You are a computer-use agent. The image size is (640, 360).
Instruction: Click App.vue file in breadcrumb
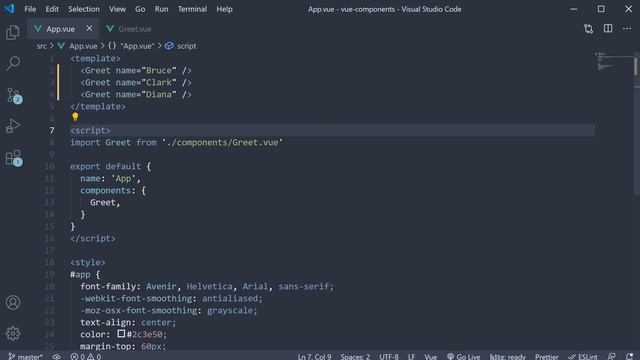point(78,46)
